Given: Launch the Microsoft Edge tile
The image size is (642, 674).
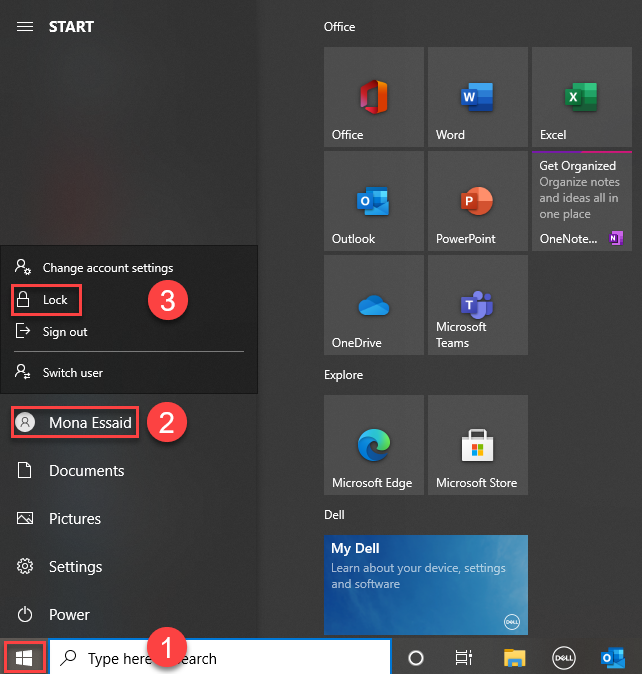Looking at the screenshot, I should (373, 445).
